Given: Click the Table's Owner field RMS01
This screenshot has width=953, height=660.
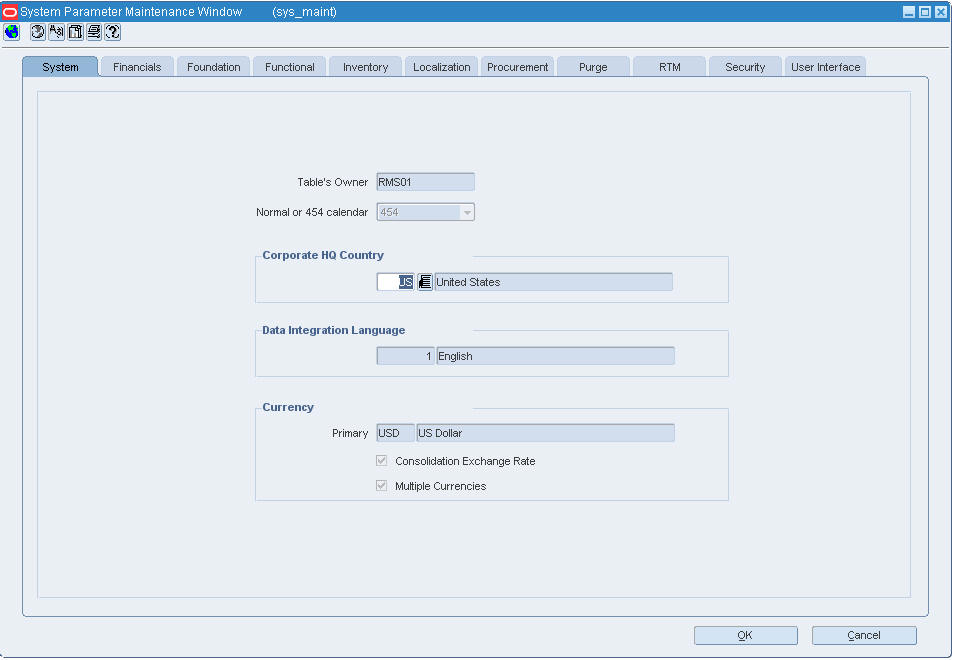Looking at the screenshot, I should (x=425, y=182).
